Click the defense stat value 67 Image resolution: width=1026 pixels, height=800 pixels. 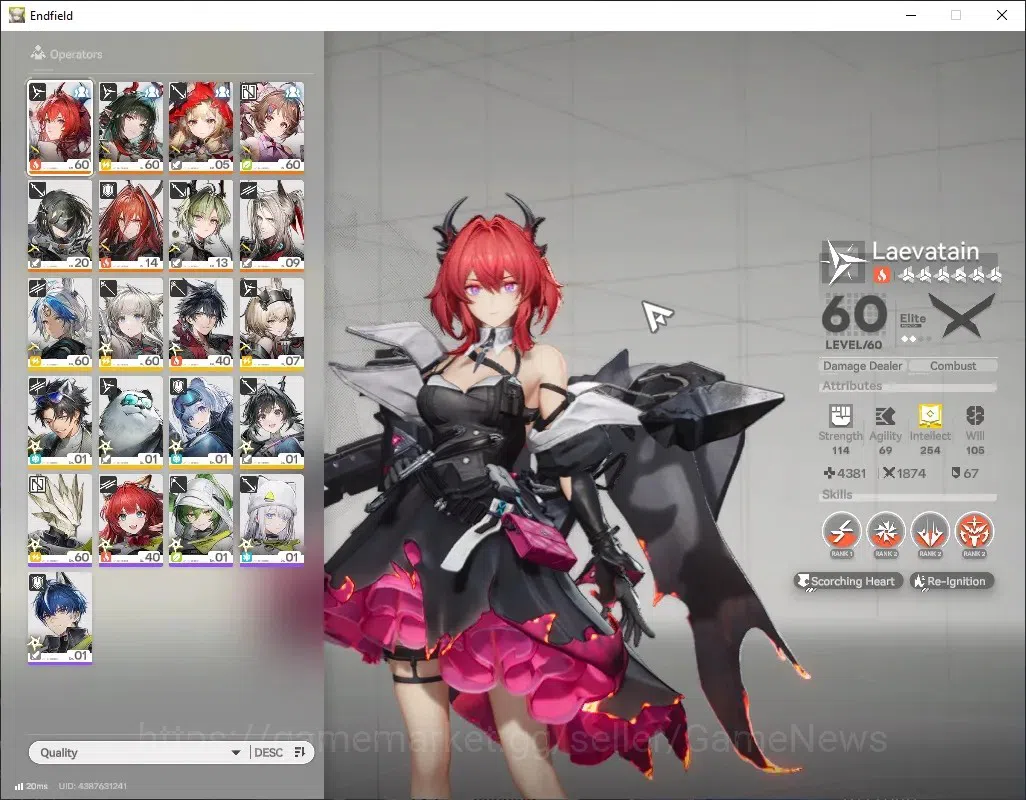click(971, 473)
